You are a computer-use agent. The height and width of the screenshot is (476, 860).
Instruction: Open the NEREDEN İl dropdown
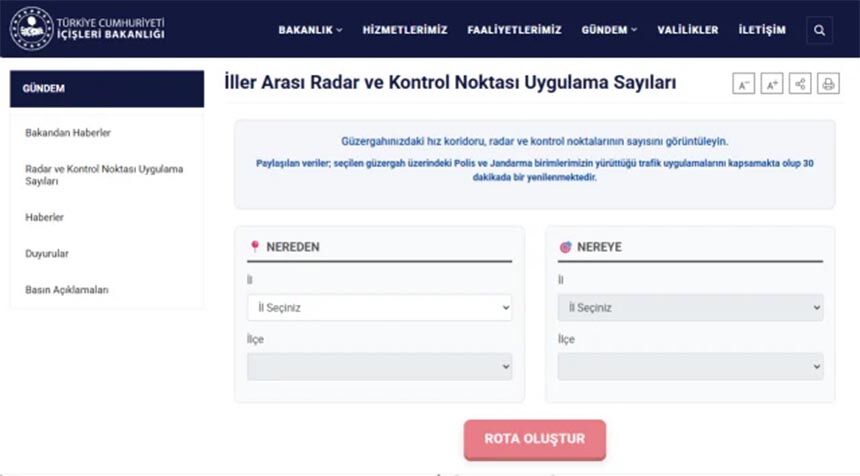click(379, 308)
